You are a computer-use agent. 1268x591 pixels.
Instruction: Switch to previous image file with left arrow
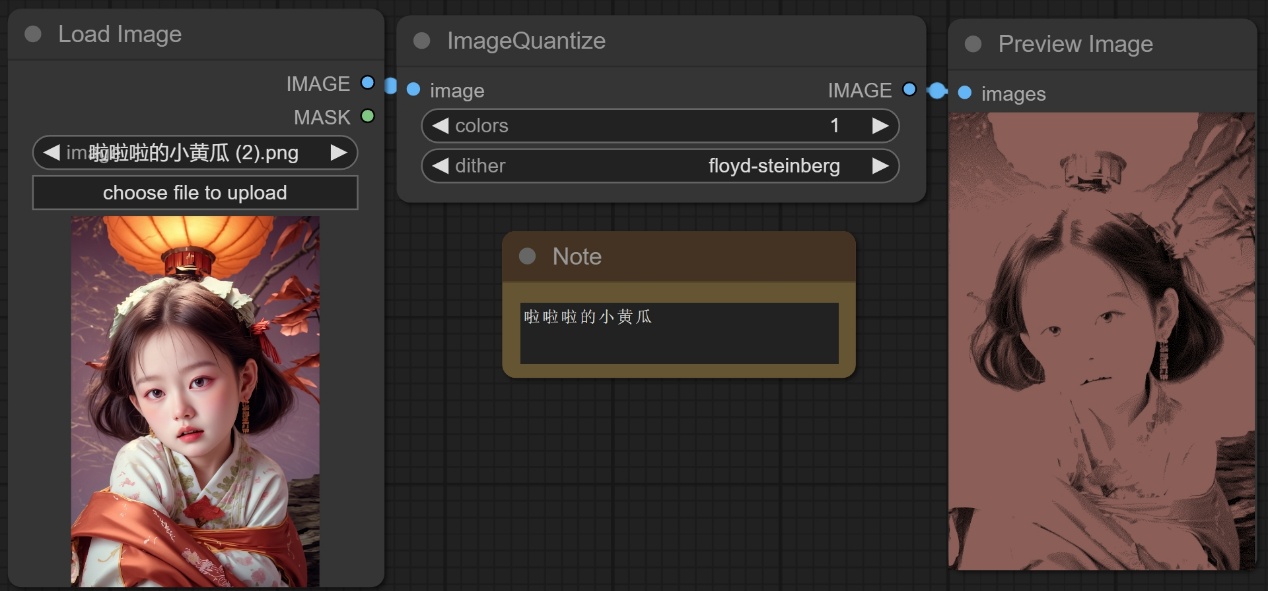click(x=51, y=153)
